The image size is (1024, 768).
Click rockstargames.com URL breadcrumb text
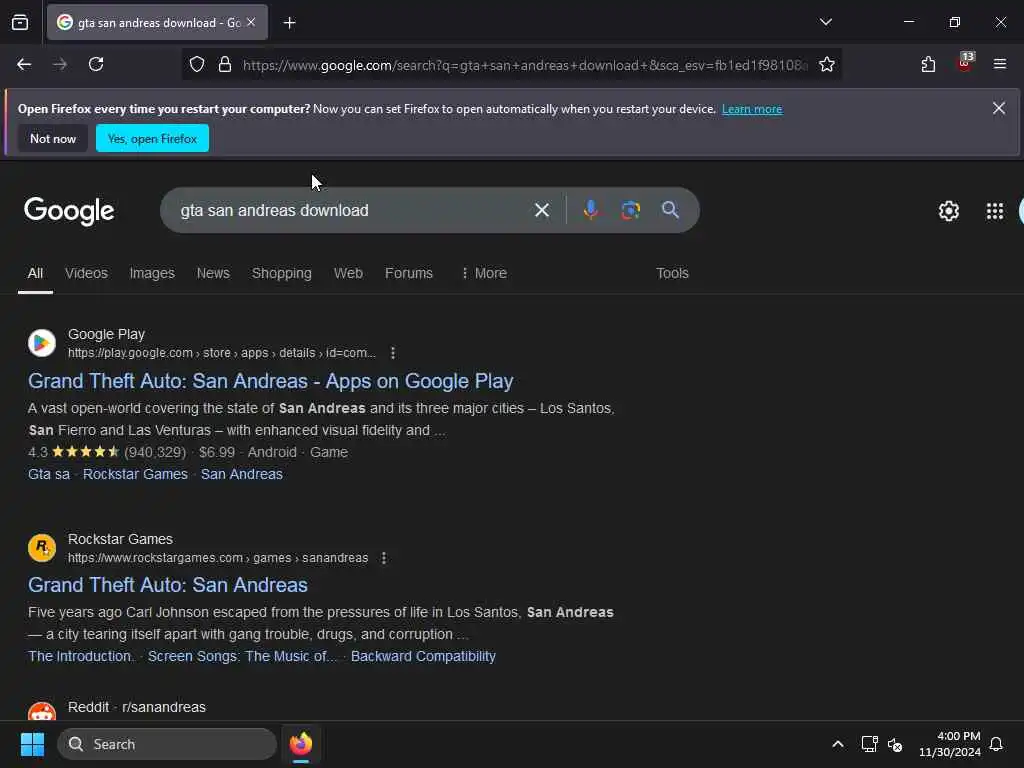click(x=218, y=558)
